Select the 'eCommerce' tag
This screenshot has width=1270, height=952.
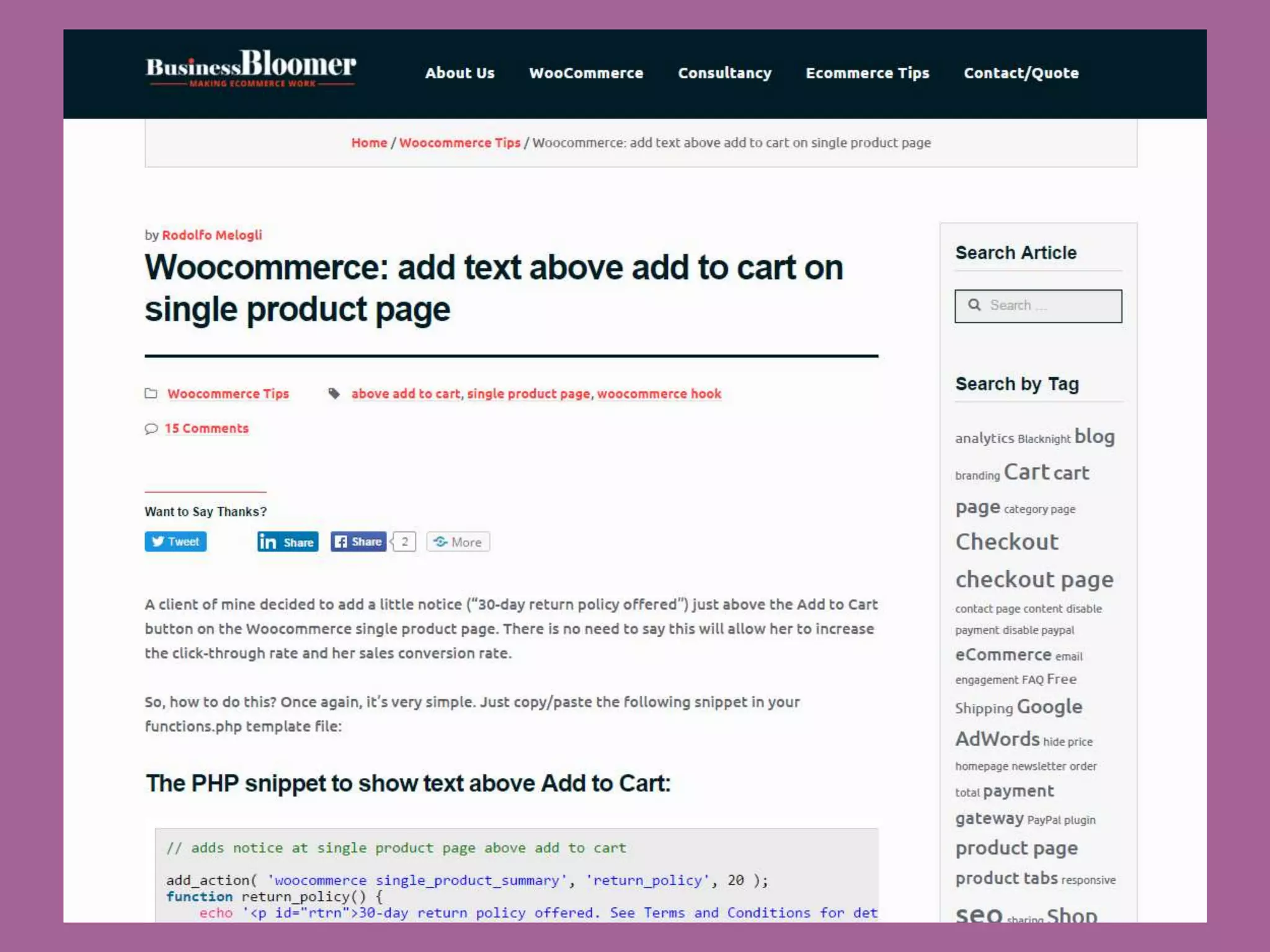(x=1003, y=654)
